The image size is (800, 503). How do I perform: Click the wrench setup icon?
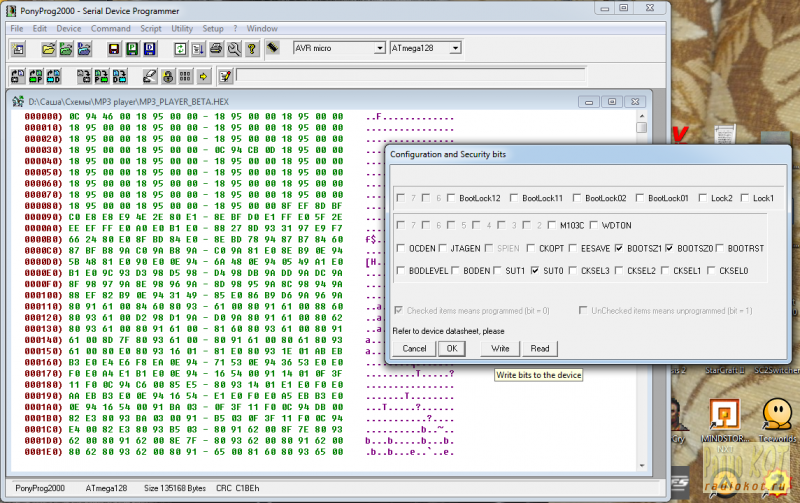(234, 49)
